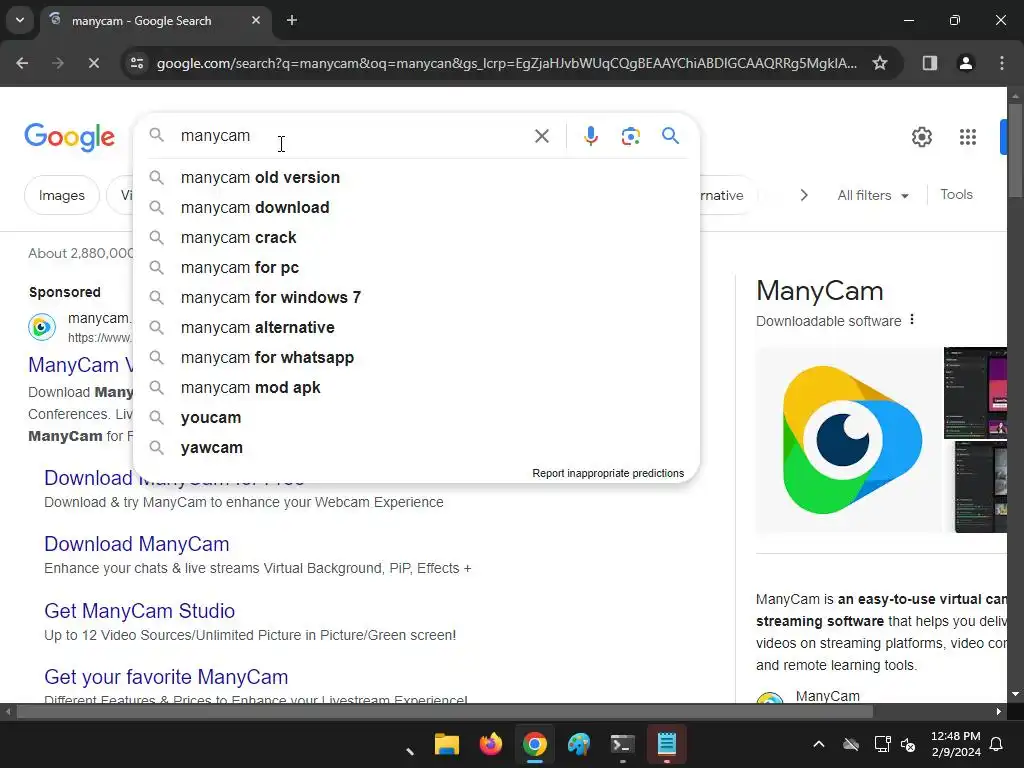This screenshot has width=1024, height=768.
Task: Open Google Lens image search icon
Action: click(x=630, y=136)
